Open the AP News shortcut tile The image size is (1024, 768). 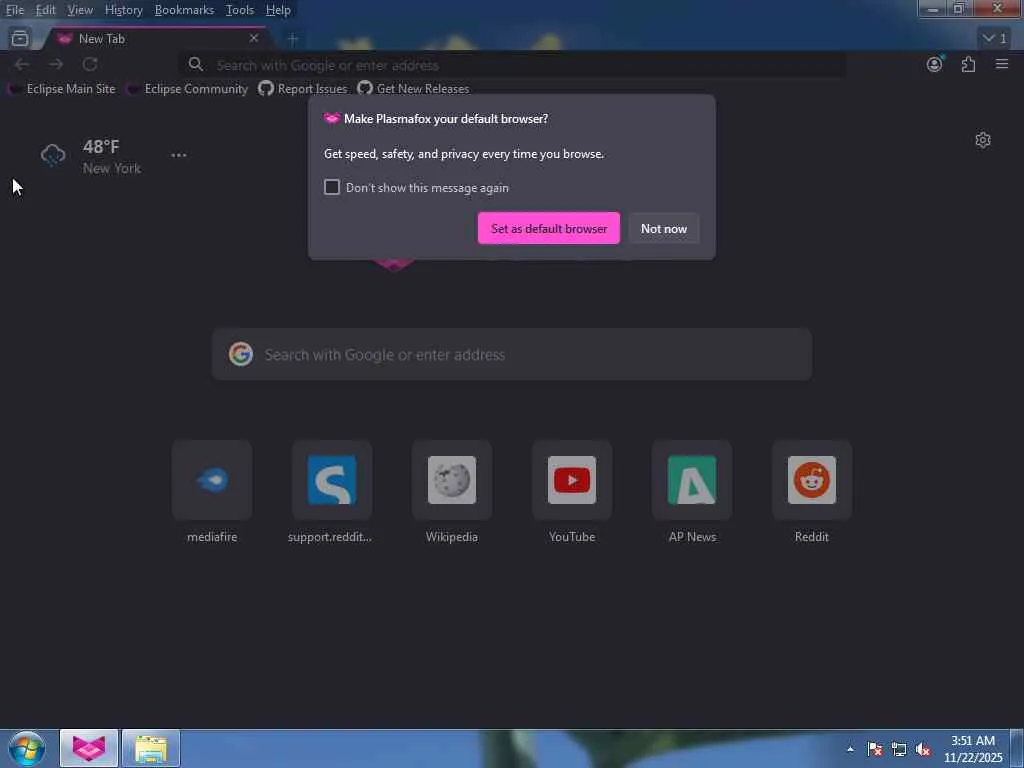click(692, 480)
